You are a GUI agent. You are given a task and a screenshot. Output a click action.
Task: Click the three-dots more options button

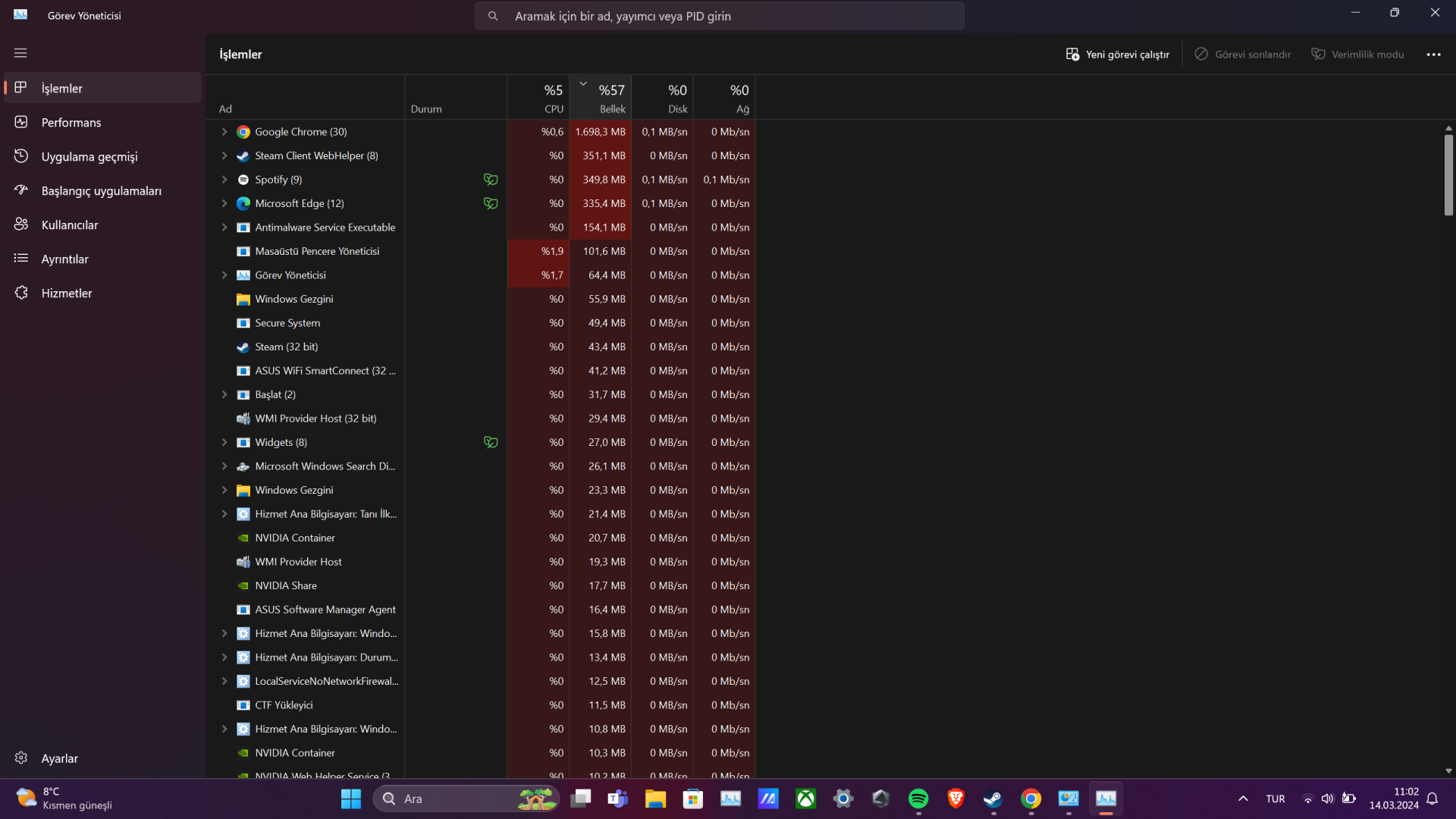(x=1433, y=55)
